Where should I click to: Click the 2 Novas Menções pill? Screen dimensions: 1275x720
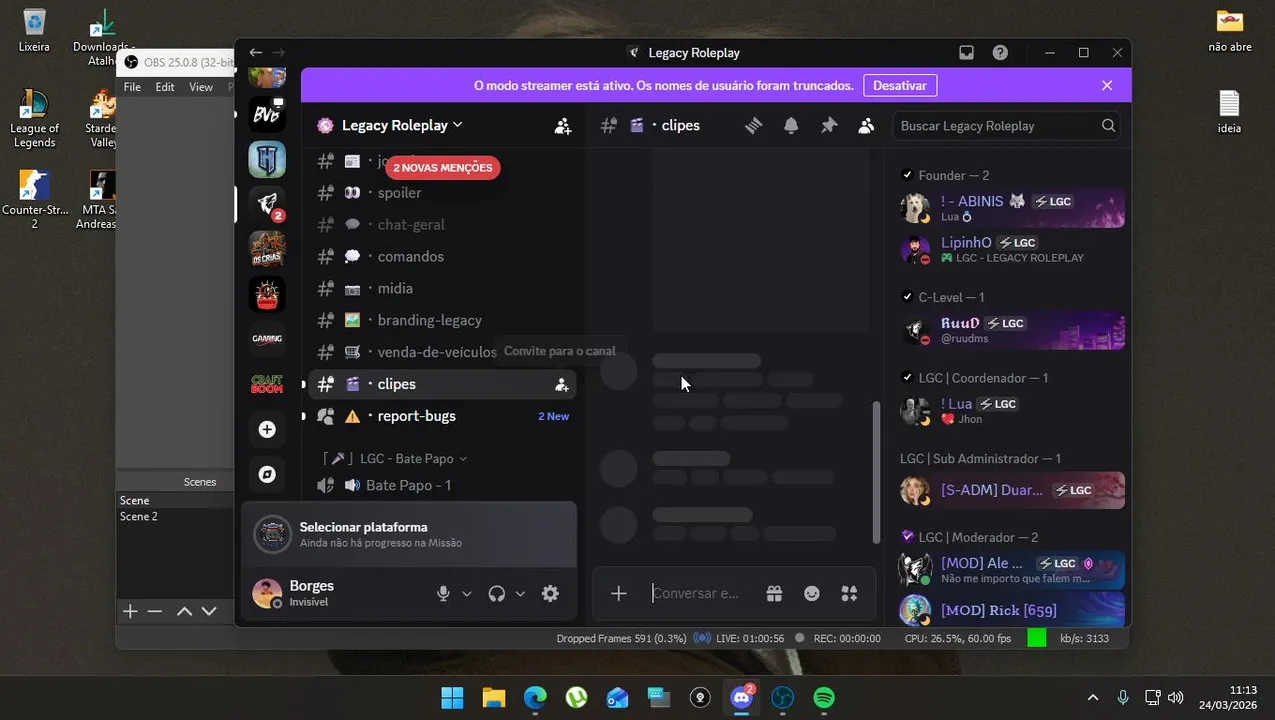(x=443, y=168)
